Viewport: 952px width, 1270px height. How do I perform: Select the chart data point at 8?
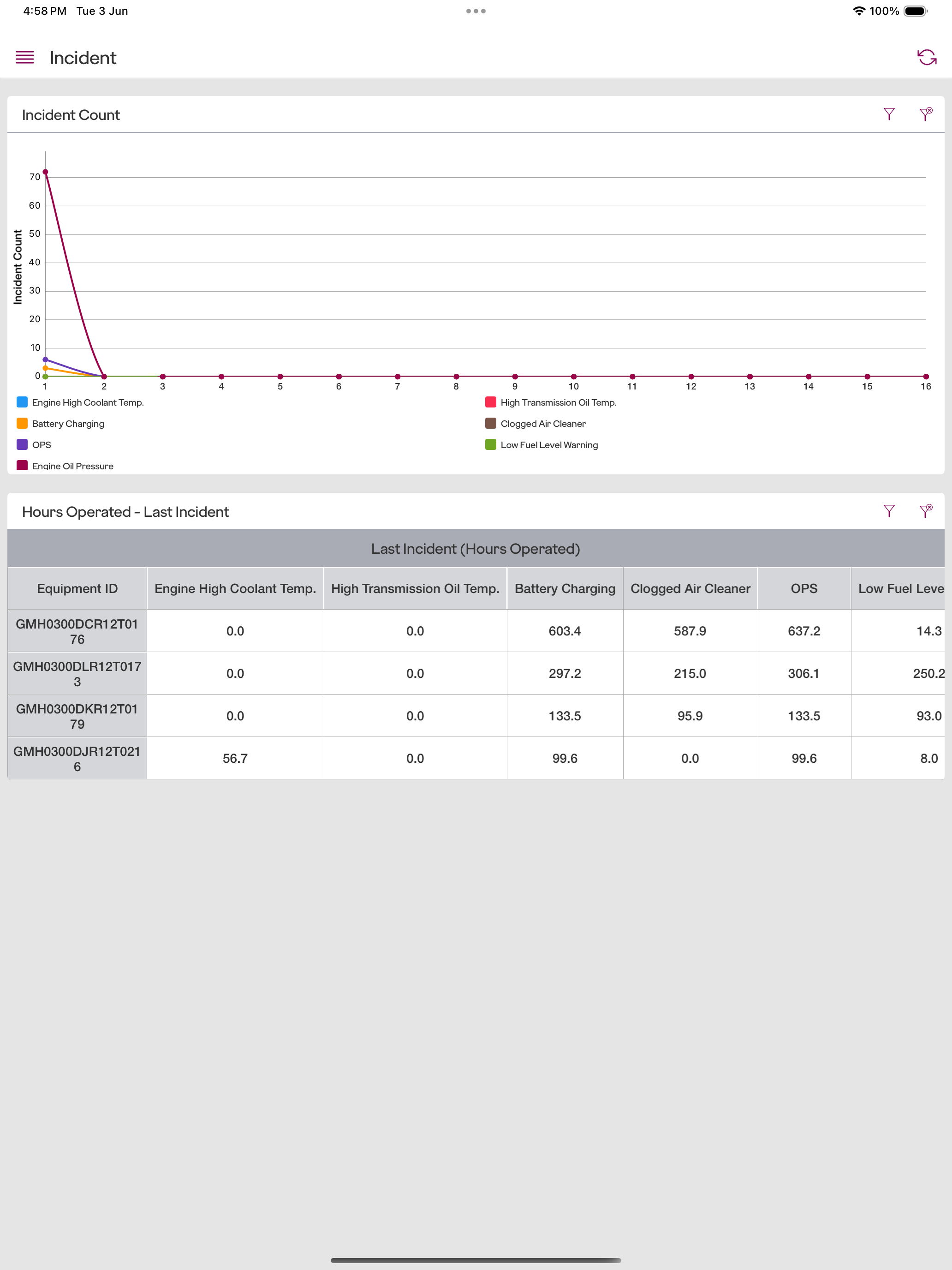point(456,377)
